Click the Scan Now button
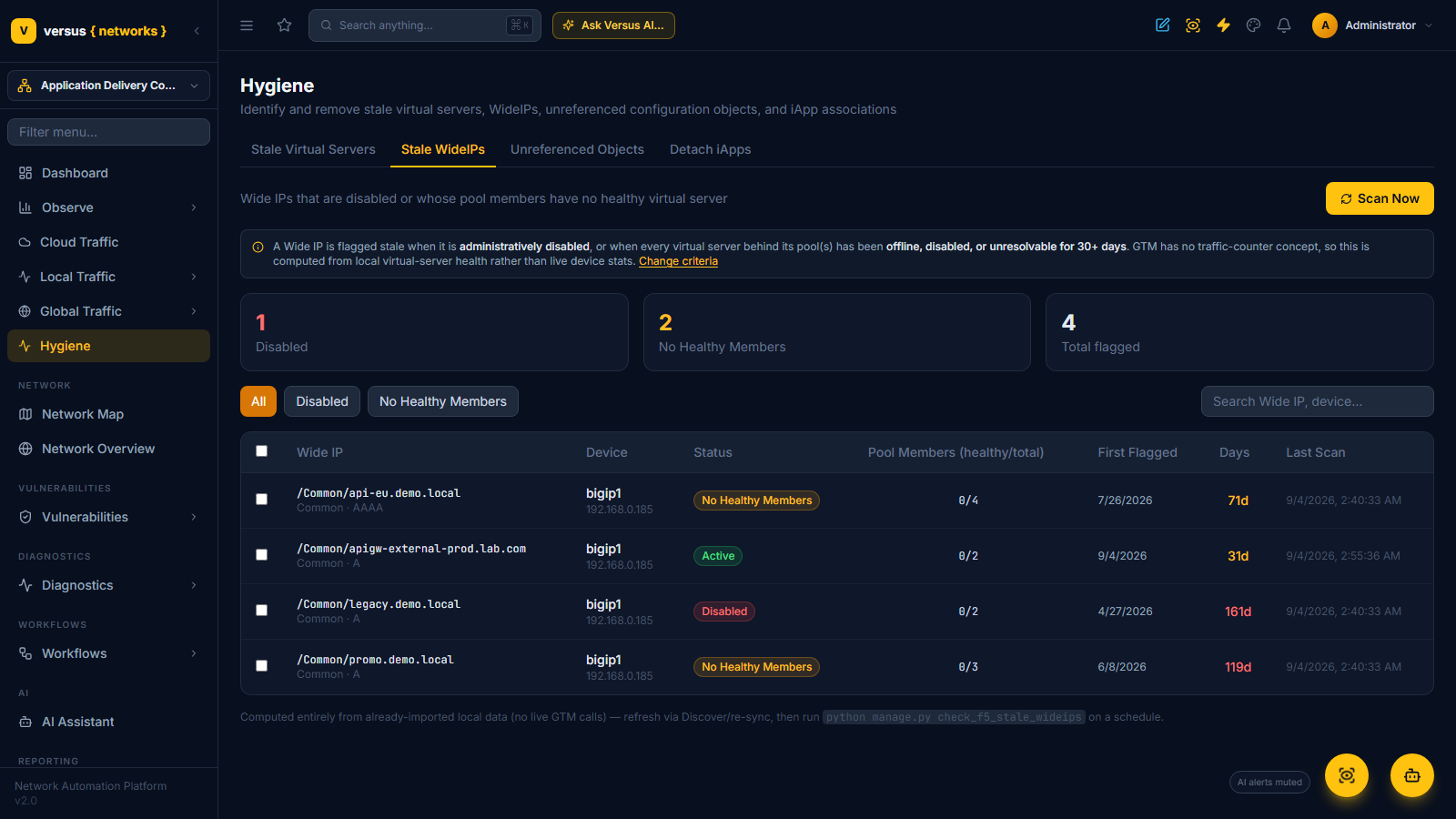 [1380, 198]
